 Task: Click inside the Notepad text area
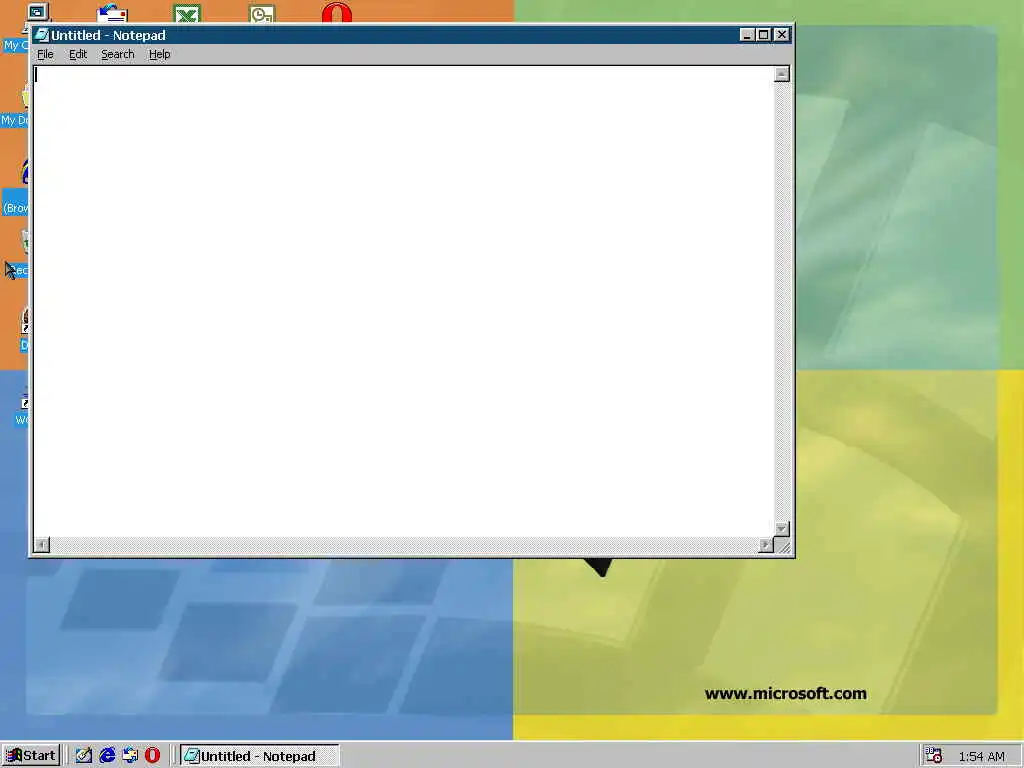[404, 302]
